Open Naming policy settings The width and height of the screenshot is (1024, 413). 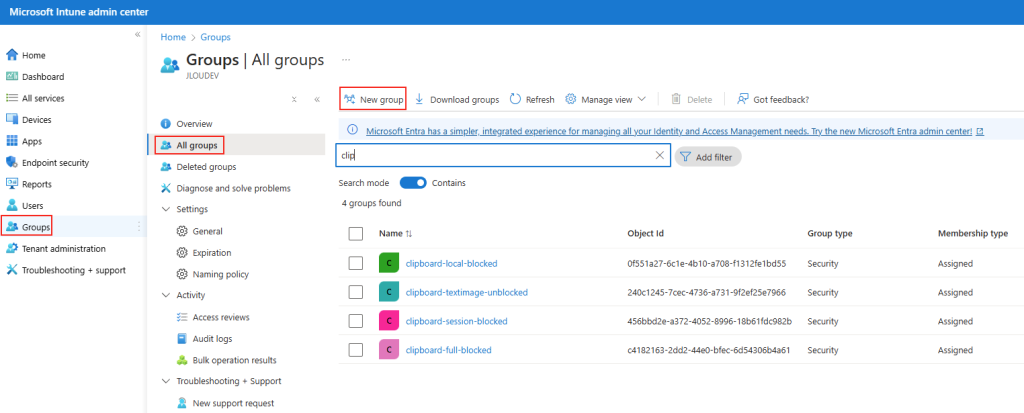click(x=221, y=274)
